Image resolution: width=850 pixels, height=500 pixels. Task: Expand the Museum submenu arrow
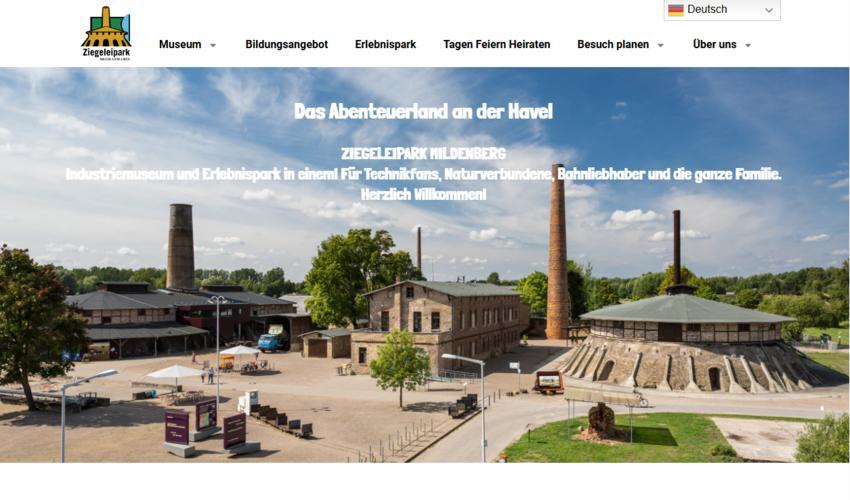[213, 45]
